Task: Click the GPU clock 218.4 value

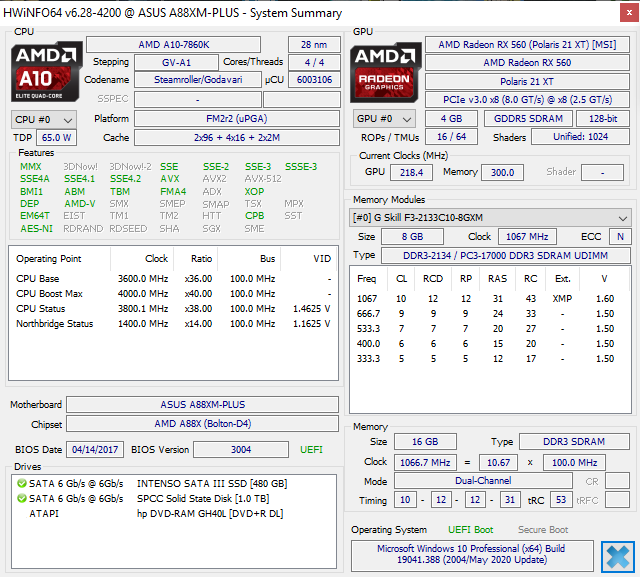Action: pos(411,173)
